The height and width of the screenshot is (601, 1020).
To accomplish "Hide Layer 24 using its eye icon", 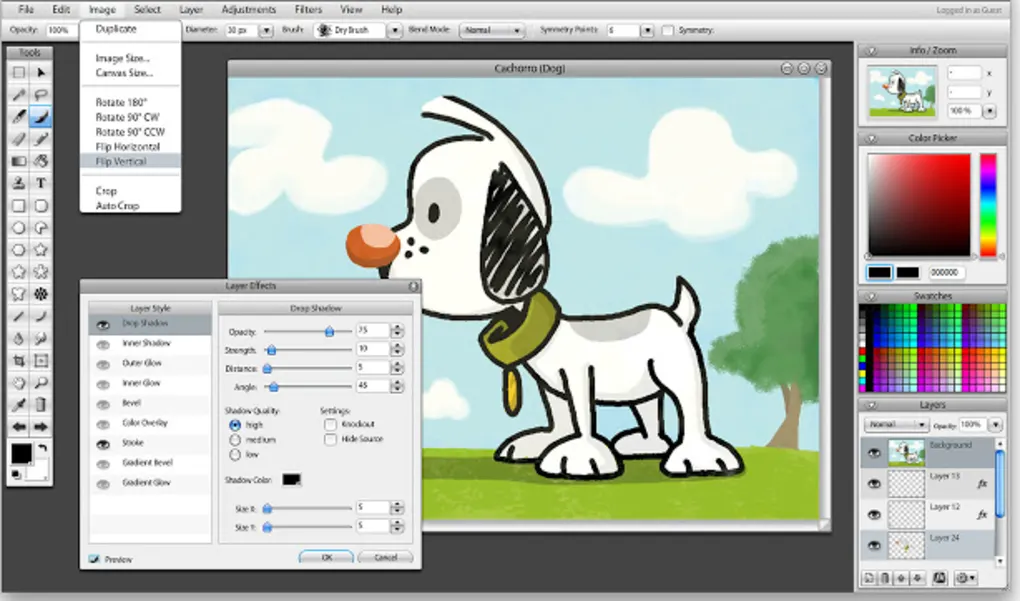I will 874,545.
